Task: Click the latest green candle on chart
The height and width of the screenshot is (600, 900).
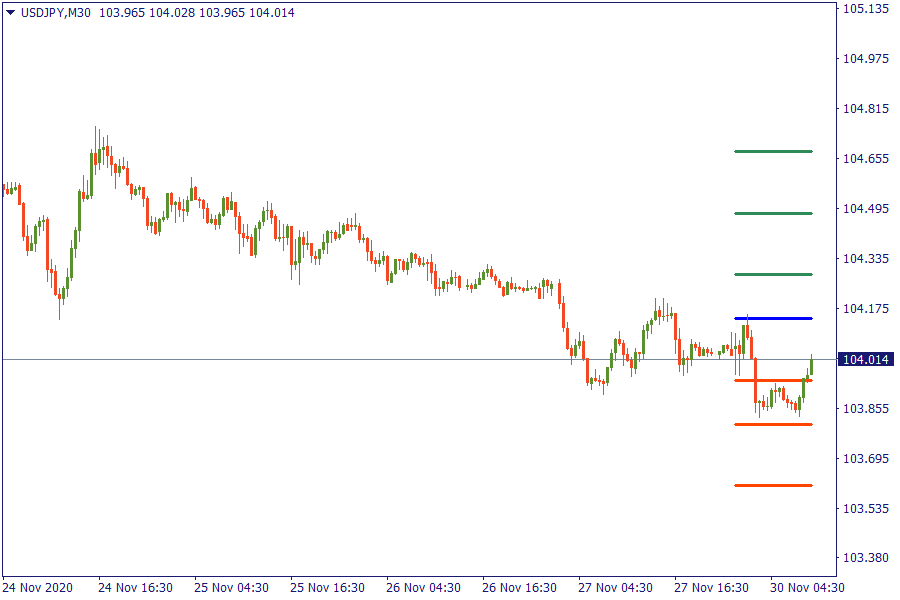Action: tap(811, 366)
